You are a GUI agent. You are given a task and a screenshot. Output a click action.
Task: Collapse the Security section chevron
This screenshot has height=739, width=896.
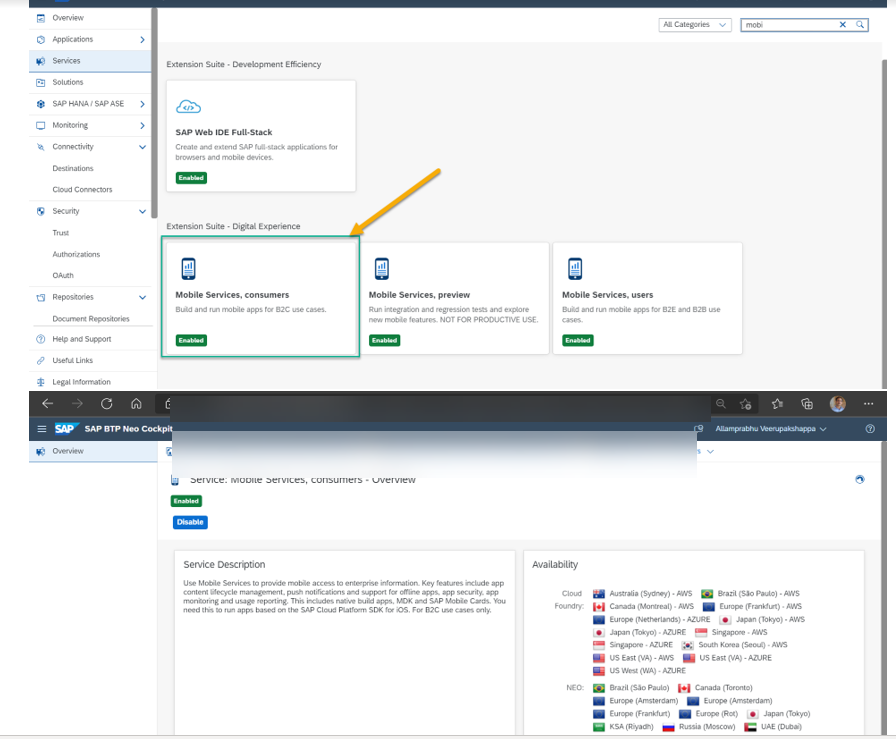pos(142,211)
